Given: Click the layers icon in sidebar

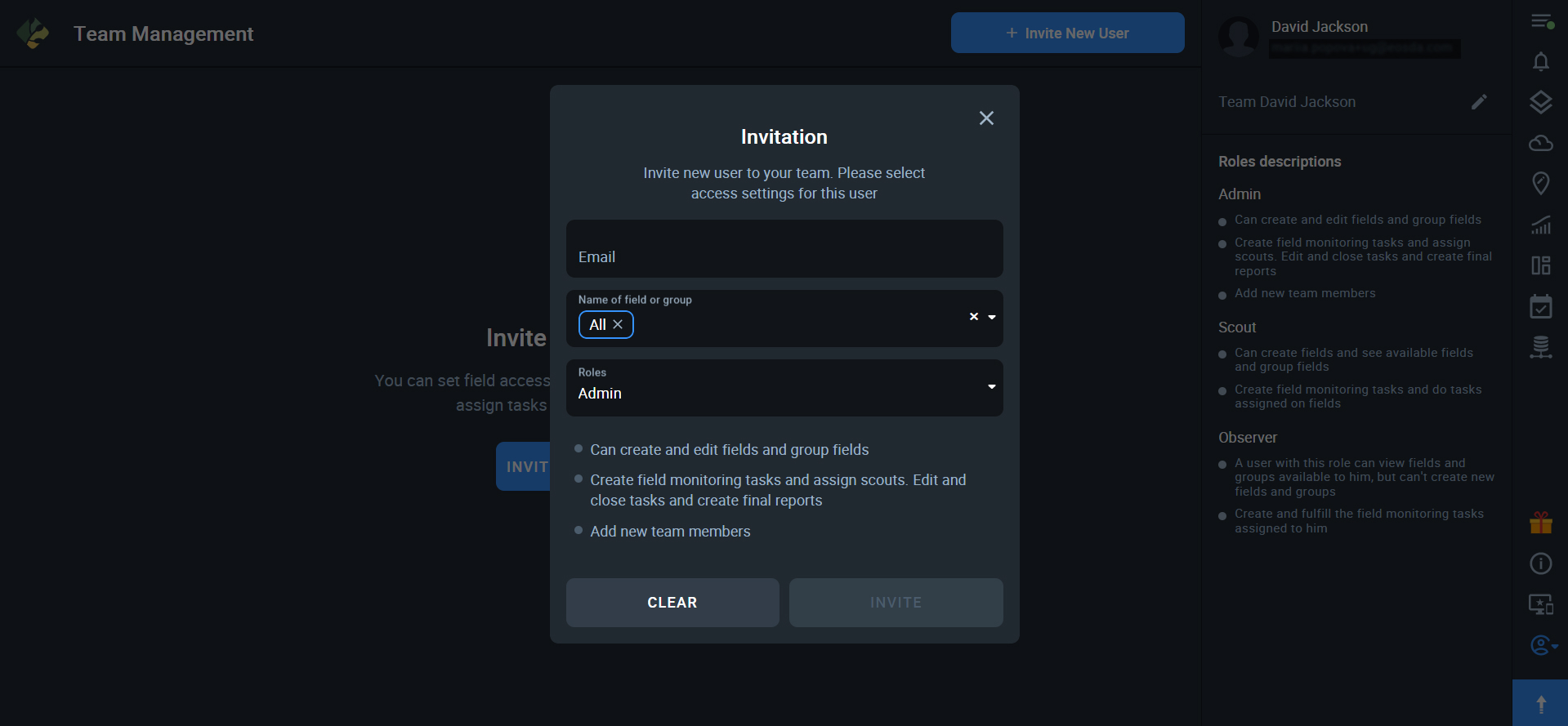Looking at the screenshot, I should point(1540,102).
